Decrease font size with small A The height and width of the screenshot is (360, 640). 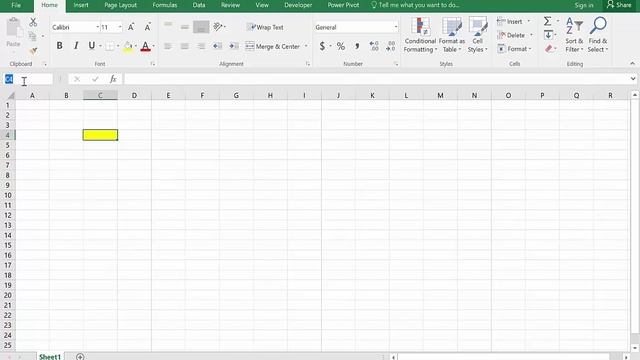(x=147, y=27)
